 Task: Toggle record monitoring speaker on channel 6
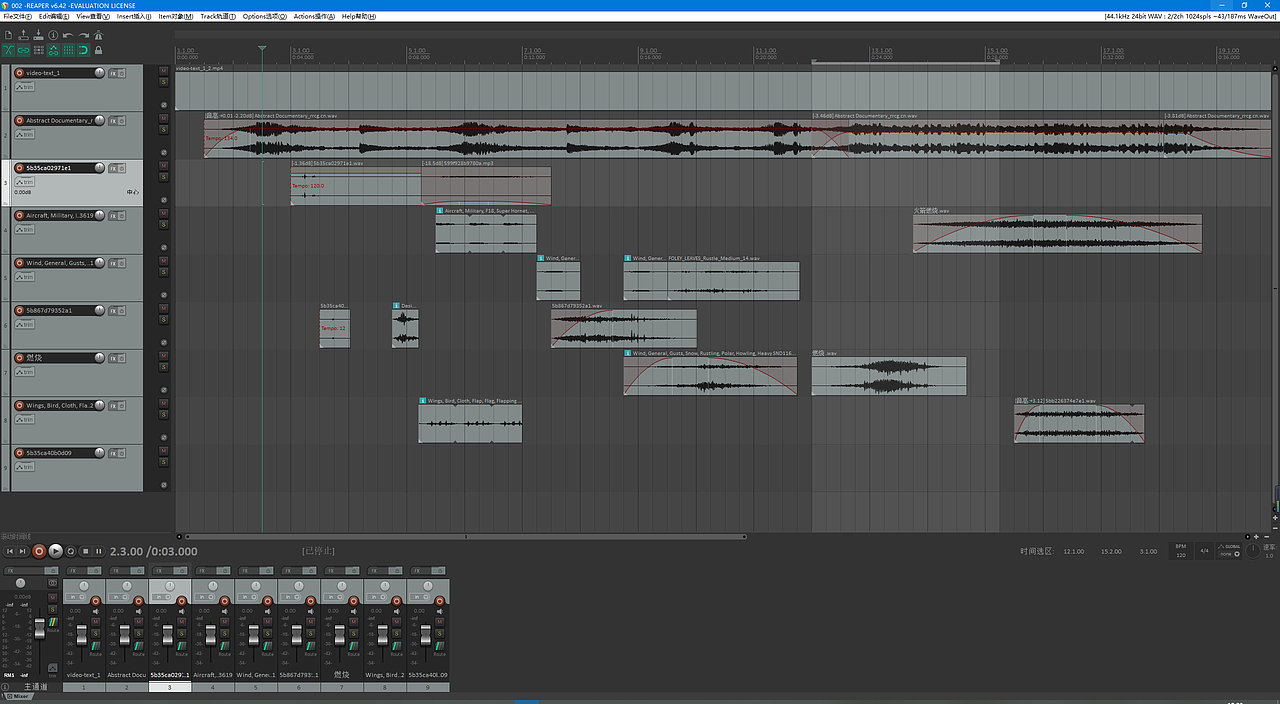click(x=311, y=611)
